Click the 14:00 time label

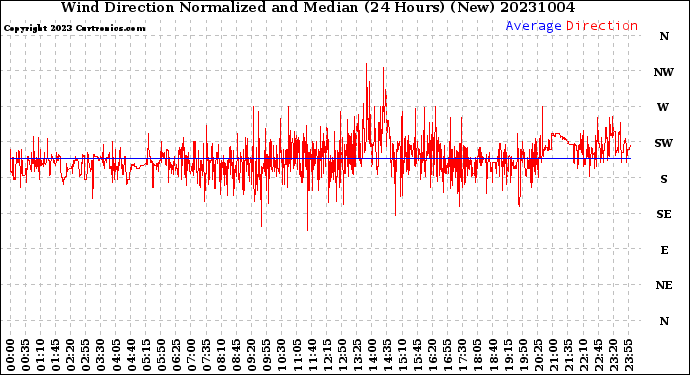[x=372, y=356]
